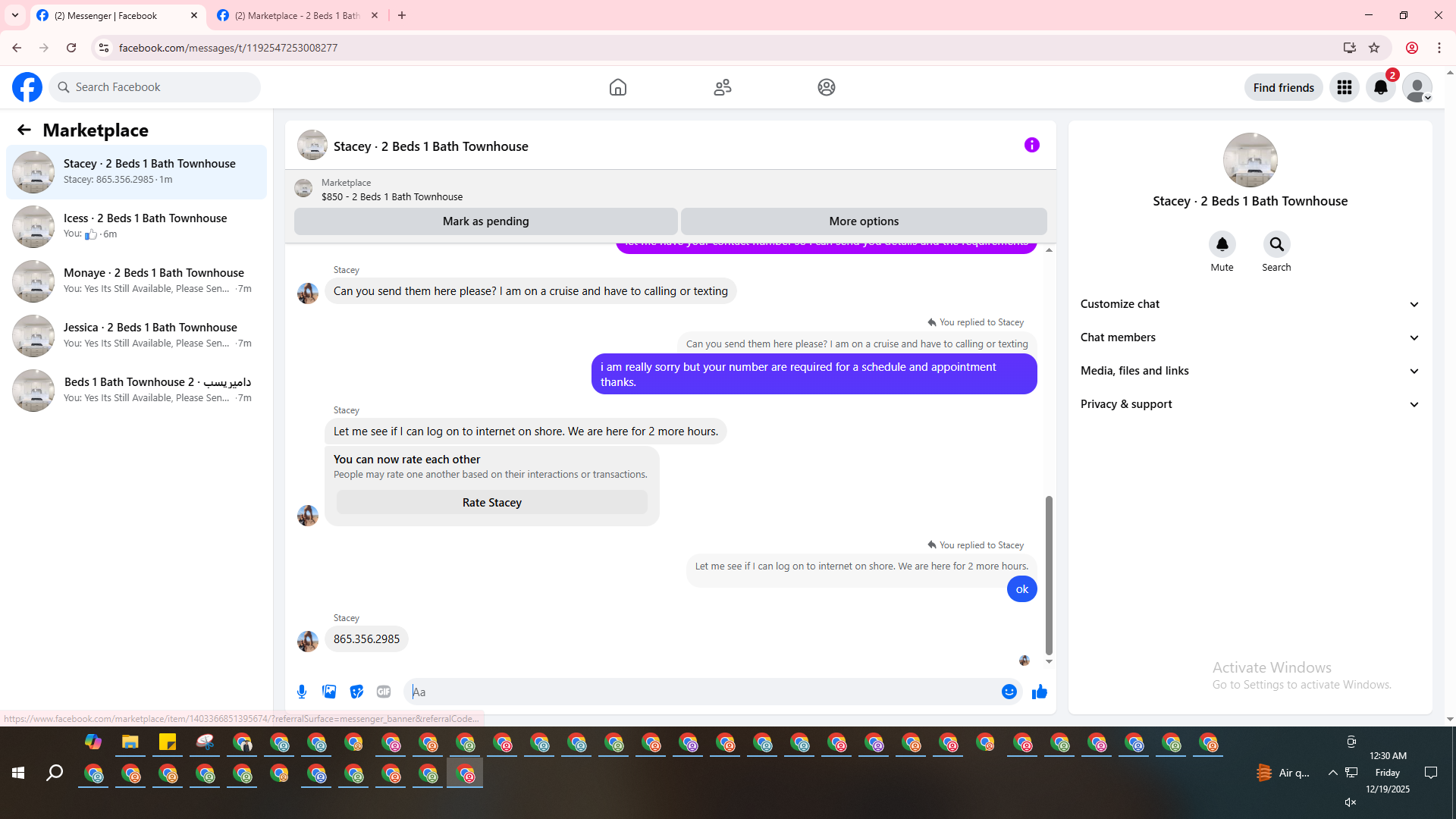
Task: Click Mark as pending button
Action: point(485,221)
